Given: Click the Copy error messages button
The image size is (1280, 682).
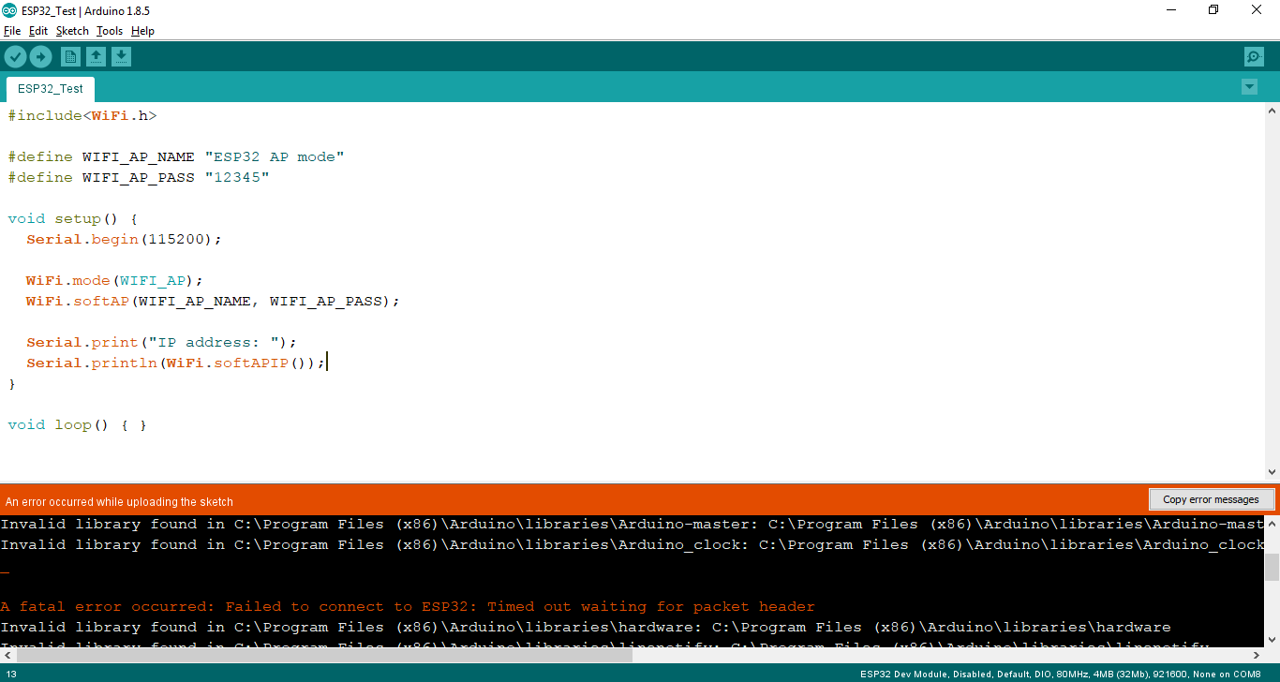Looking at the screenshot, I should (x=1211, y=499).
